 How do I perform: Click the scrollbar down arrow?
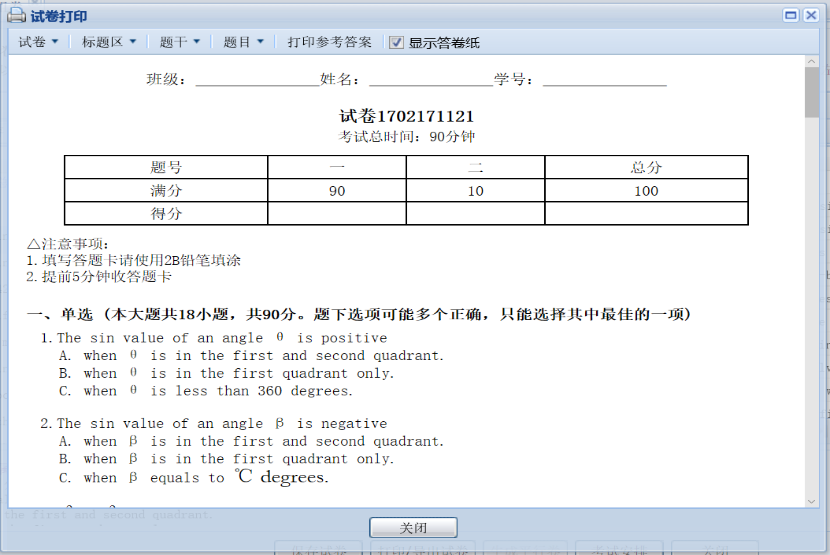pyautogui.click(x=812, y=499)
